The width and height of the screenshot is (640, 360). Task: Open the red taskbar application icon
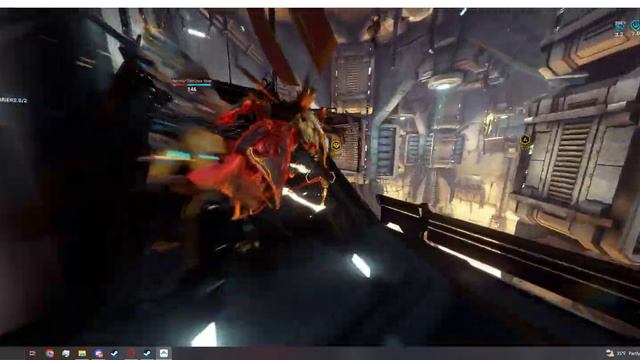point(131,353)
